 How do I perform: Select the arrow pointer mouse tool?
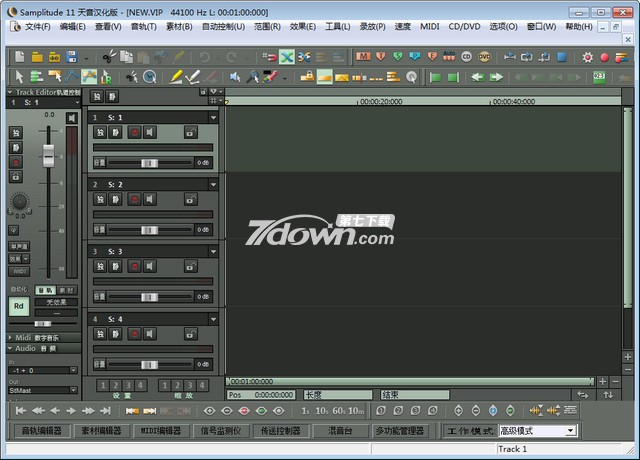pyautogui.click(x=19, y=76)
